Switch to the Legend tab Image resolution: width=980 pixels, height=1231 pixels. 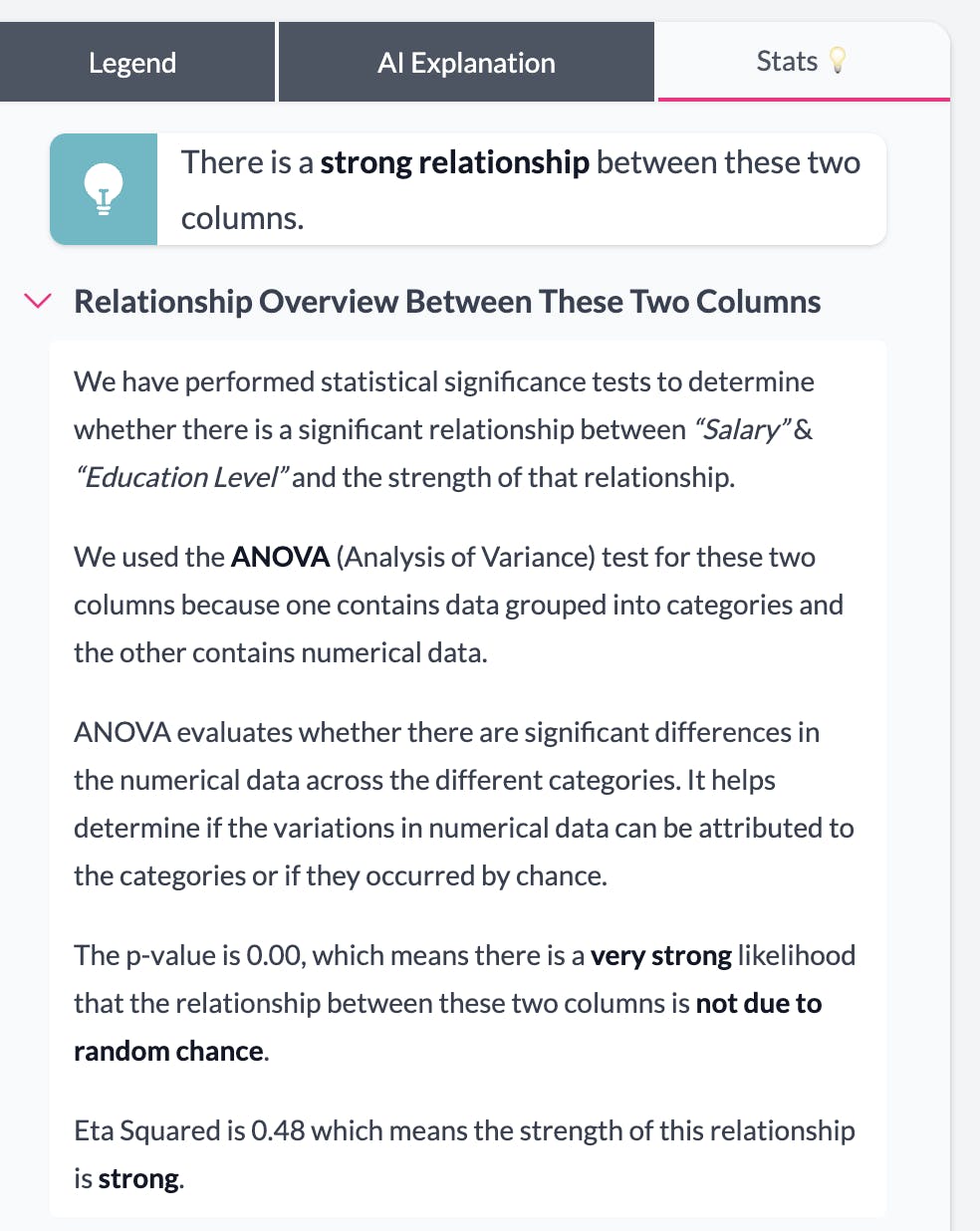(x=132, y=63)
